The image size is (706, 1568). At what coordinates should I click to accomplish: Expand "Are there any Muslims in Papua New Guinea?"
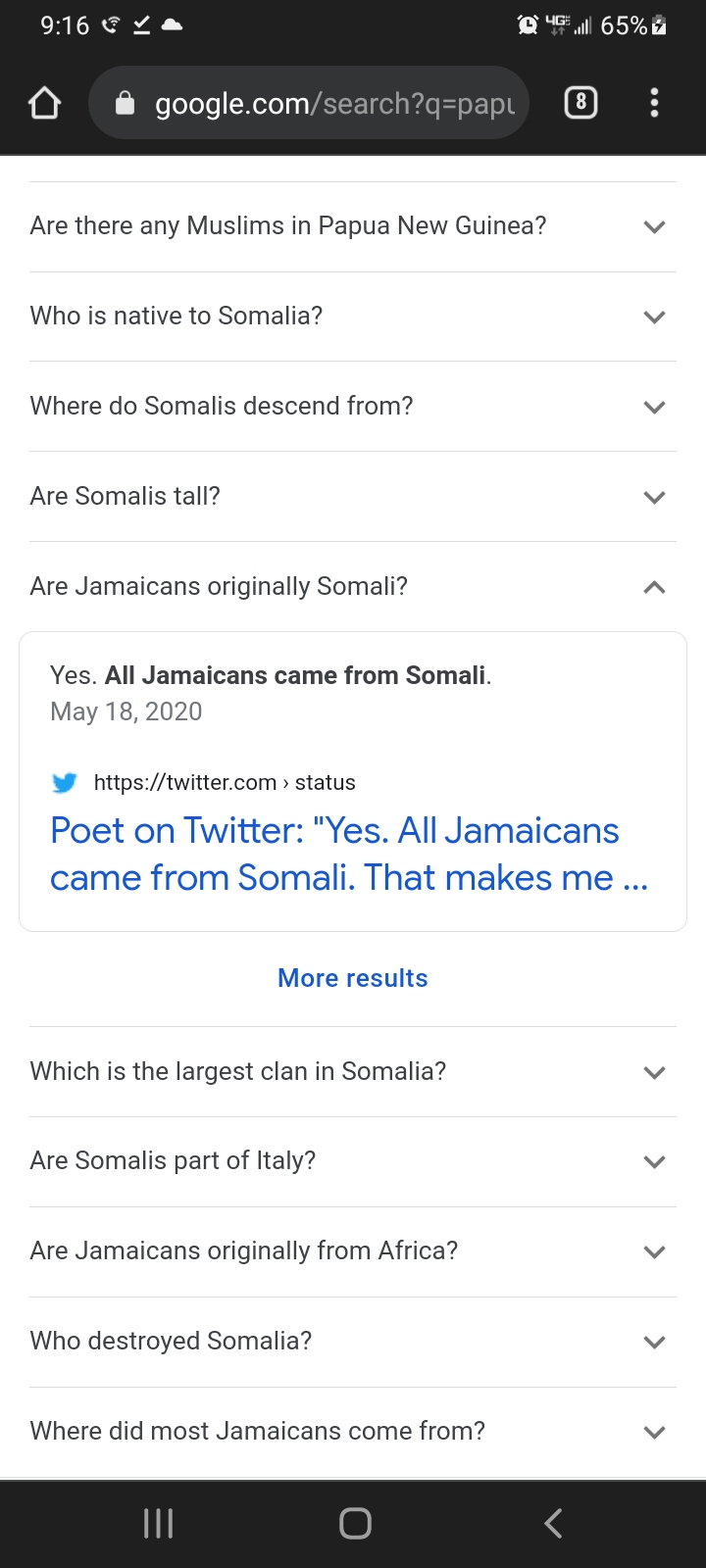click(x=353, y=226)
